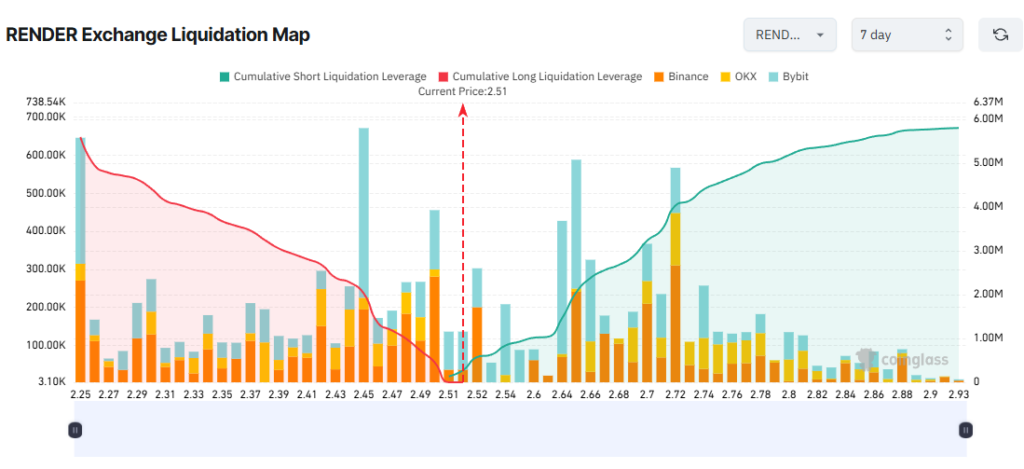The width and height of the screenshot is (1024, 469).
Task: Click the coinglass watermark logo
Action: point(902,359)
